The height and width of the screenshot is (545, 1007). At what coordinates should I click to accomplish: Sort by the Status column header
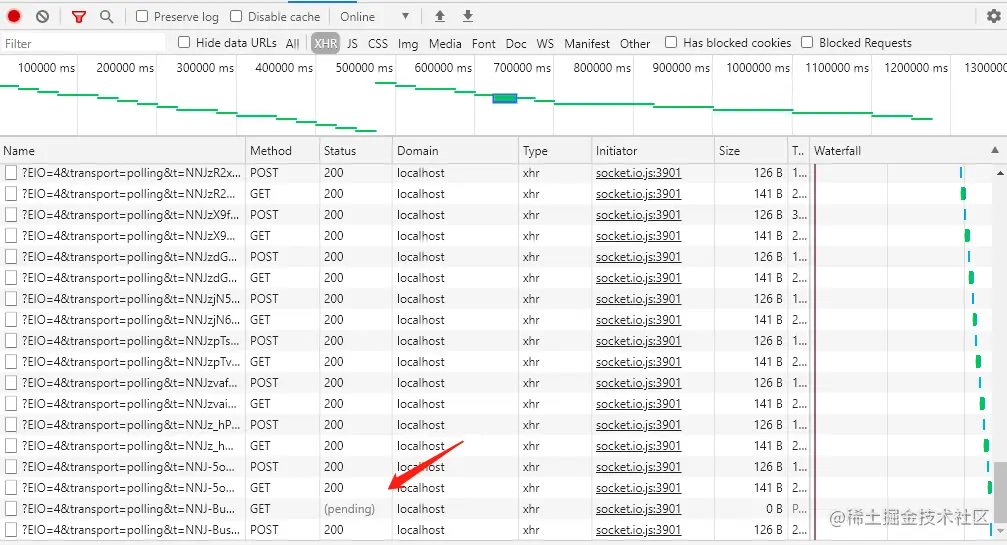pyautogui.click(x=355, y=151)
